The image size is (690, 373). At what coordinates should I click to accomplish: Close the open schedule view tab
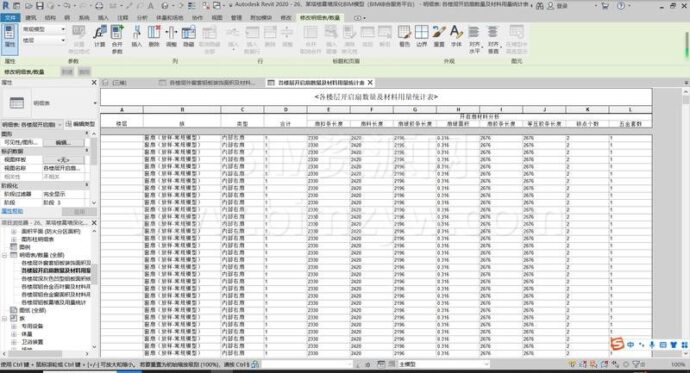click(x=370, y=82)
